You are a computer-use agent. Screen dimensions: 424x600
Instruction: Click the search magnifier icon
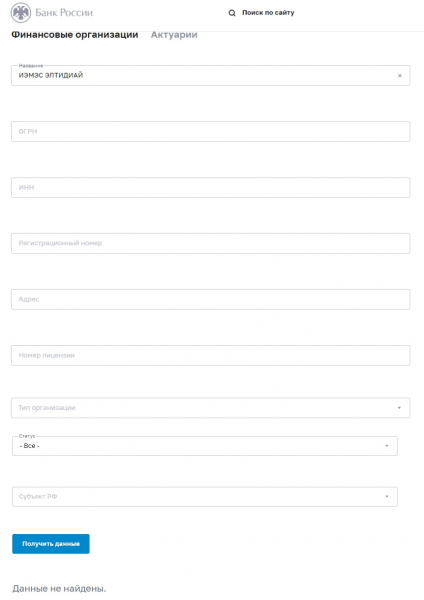pos(232,13)
